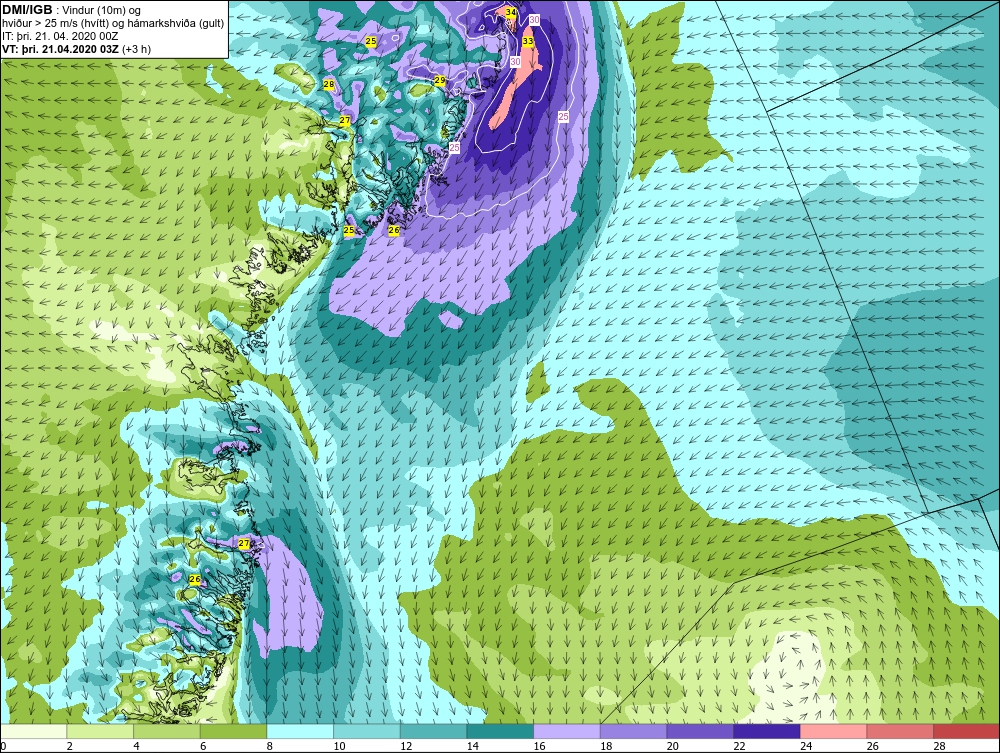Click the salmon 26–28 m/s legend swatch
This screenshot has width=1000, height=753.
click(x=900, y=731)
